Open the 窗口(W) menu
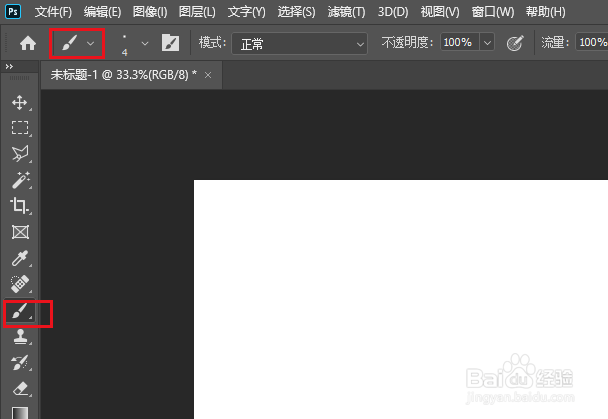Image resolution: width=608 pixels, height=419 pixels. pos(492,12)
